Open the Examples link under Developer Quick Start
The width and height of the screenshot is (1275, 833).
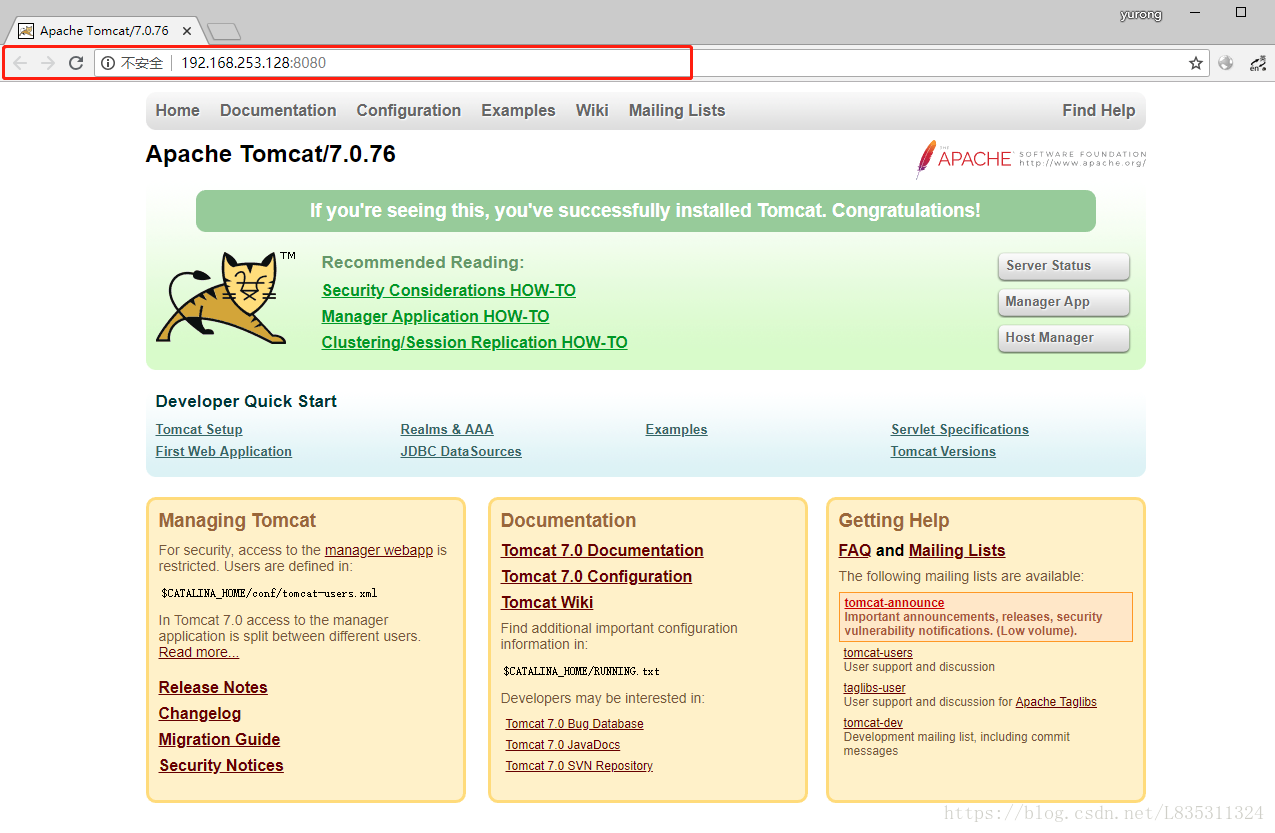click(x=676, y=429)
